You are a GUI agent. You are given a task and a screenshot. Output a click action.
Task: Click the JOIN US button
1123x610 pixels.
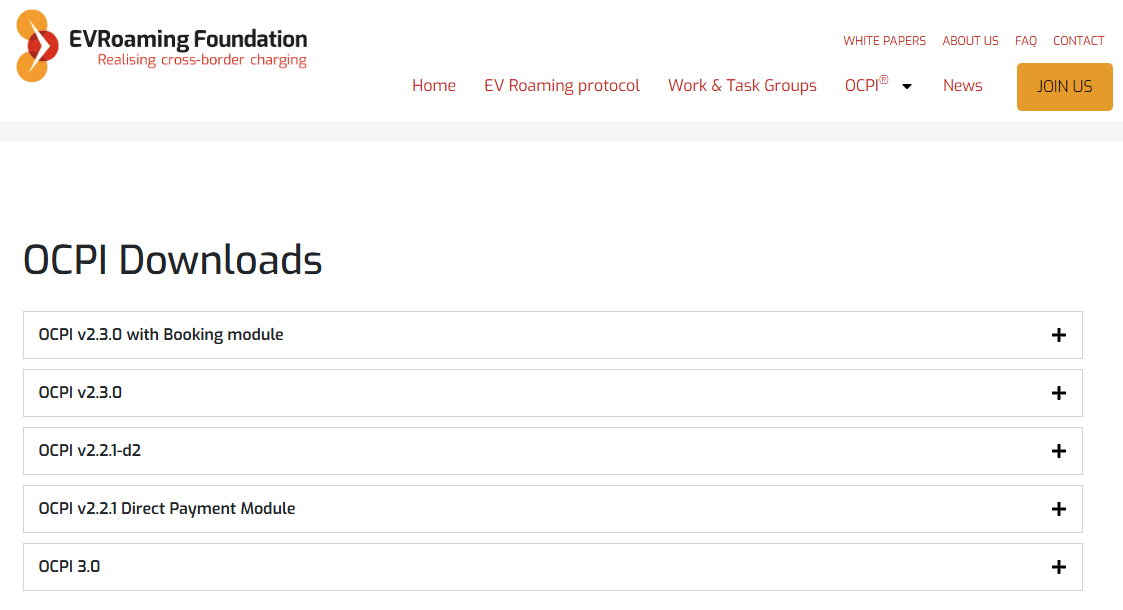tap(1064, 86)
